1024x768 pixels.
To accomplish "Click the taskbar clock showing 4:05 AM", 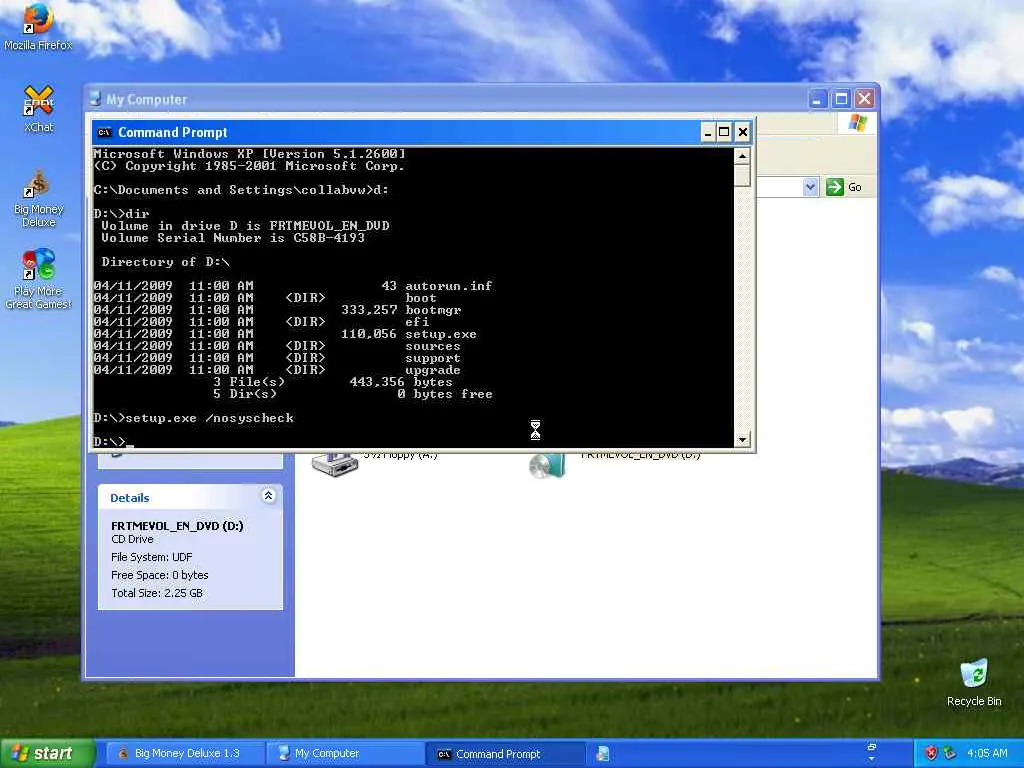I will click(x=987, y=753).
